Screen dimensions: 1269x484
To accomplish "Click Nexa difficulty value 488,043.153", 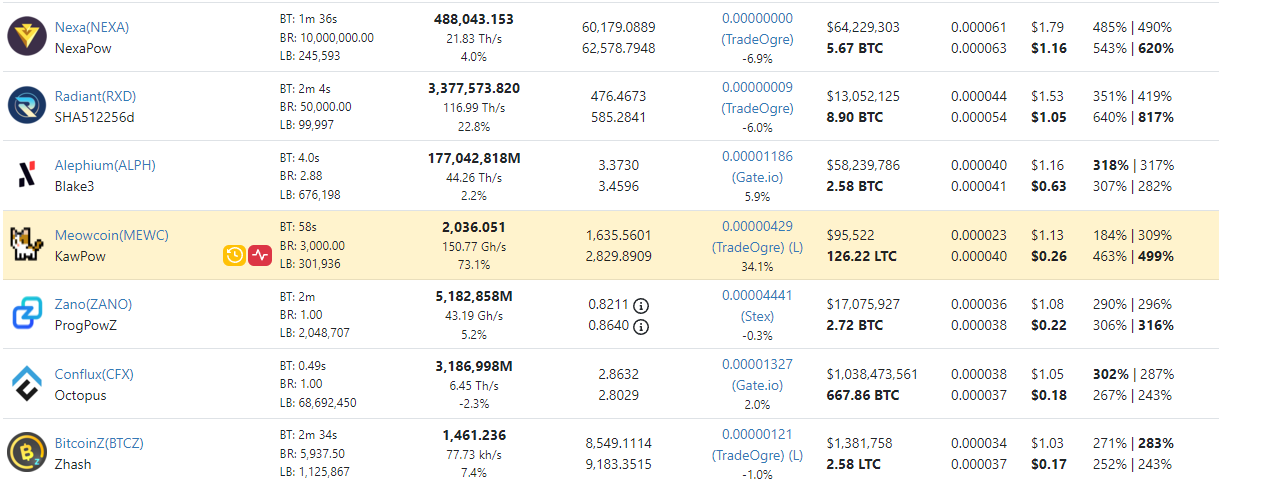I will [474, 19].
